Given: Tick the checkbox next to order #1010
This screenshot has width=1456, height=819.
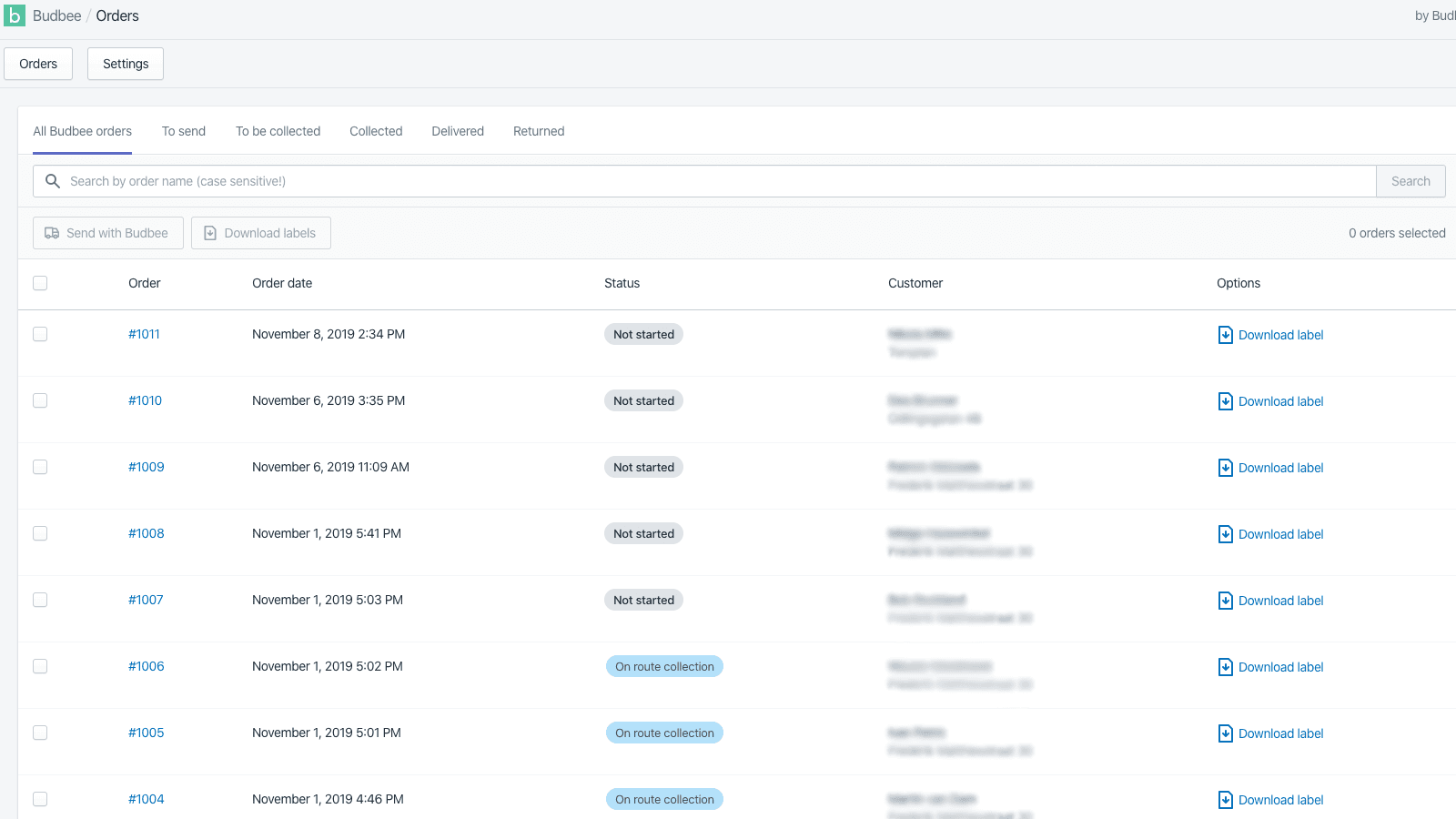Looking at the screenshot, I should click(40, 400).
